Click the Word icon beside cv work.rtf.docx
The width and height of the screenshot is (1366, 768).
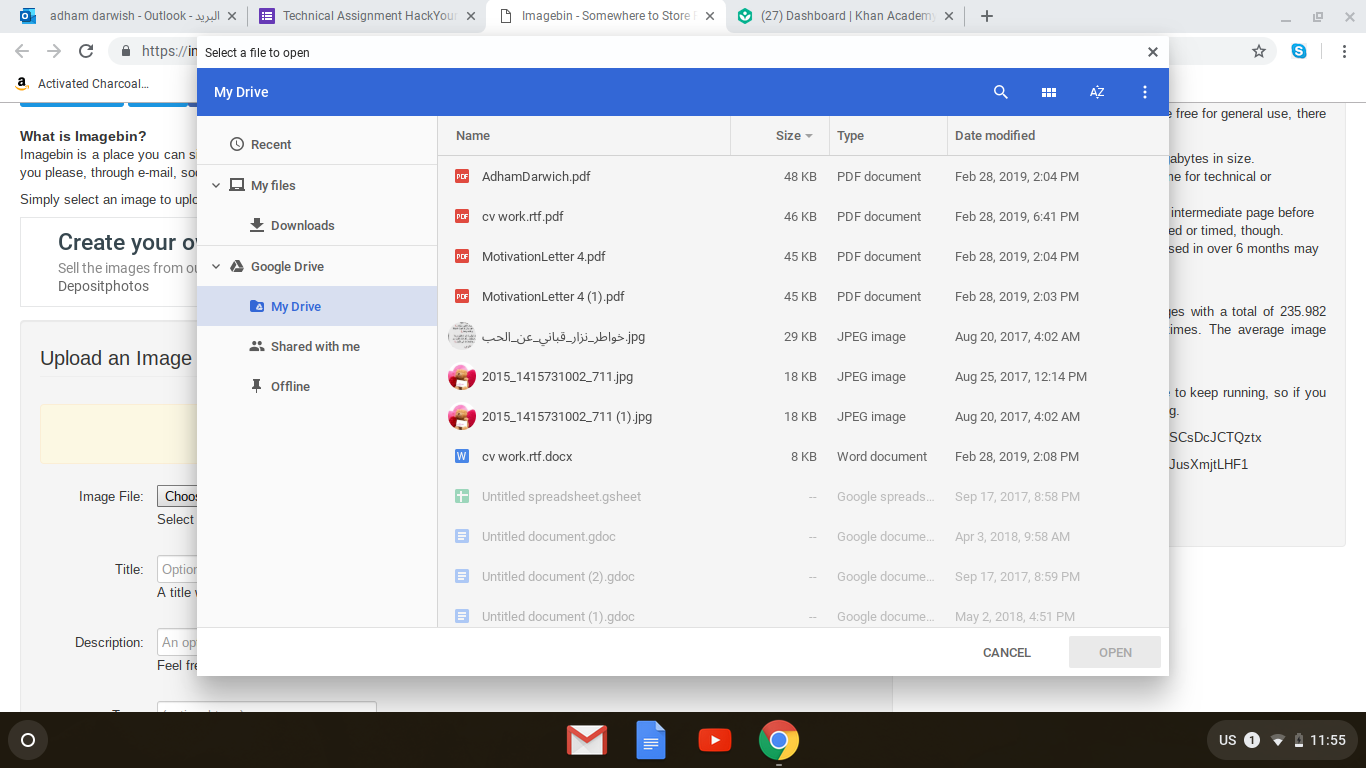[x=462, y=456]
